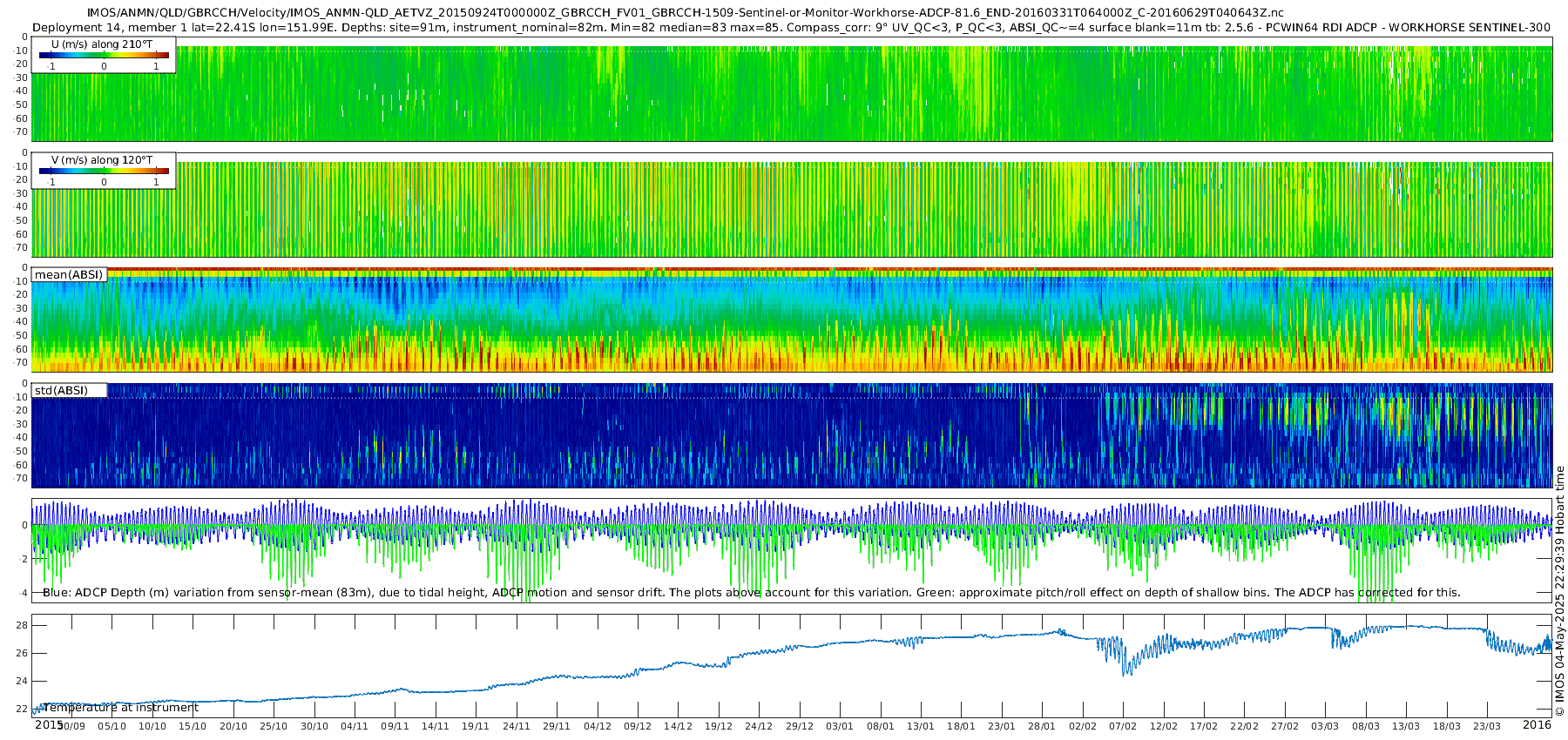Click the 22 tick on the temperature y-axis
Viewport: 1568px width, 740px height.
pyautogui.click(x=22, y=709)
